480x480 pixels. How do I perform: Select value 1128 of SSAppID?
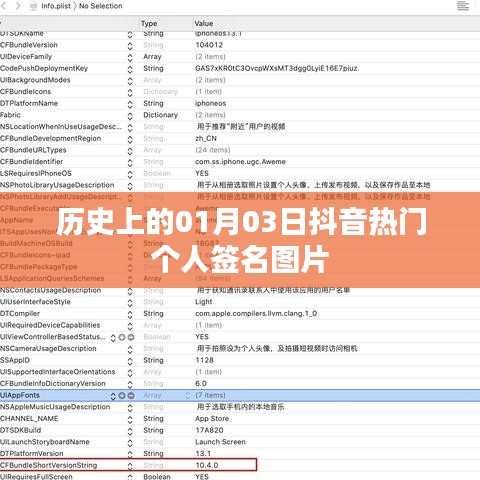click(204, 360)
